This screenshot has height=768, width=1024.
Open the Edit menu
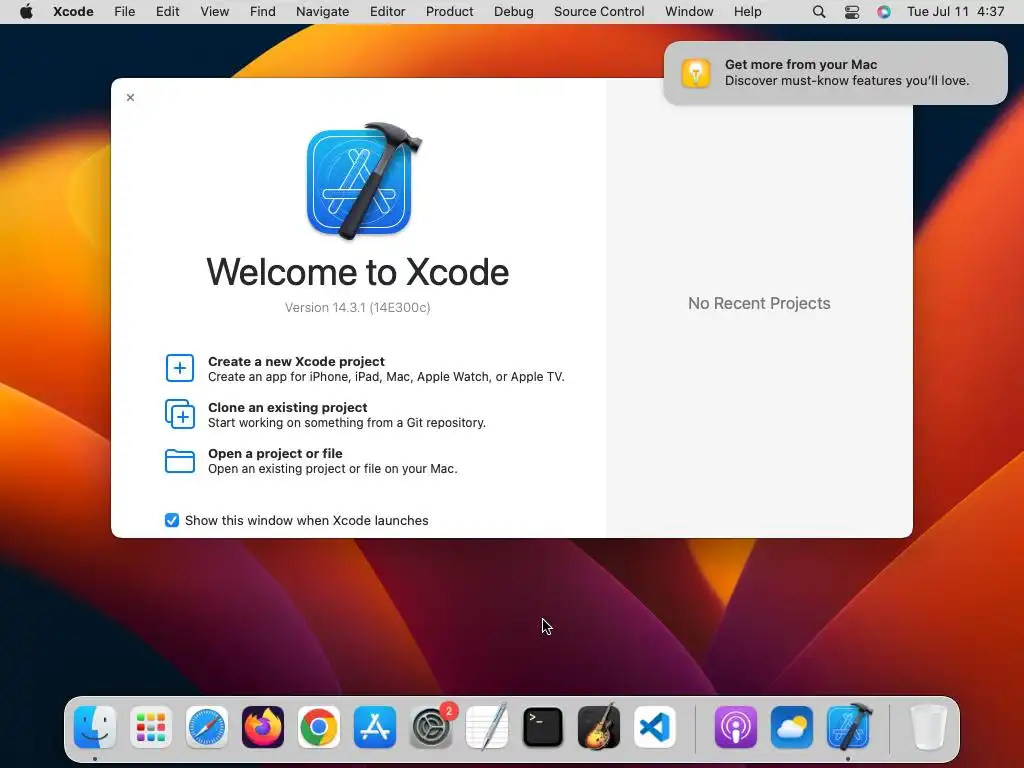167,12
